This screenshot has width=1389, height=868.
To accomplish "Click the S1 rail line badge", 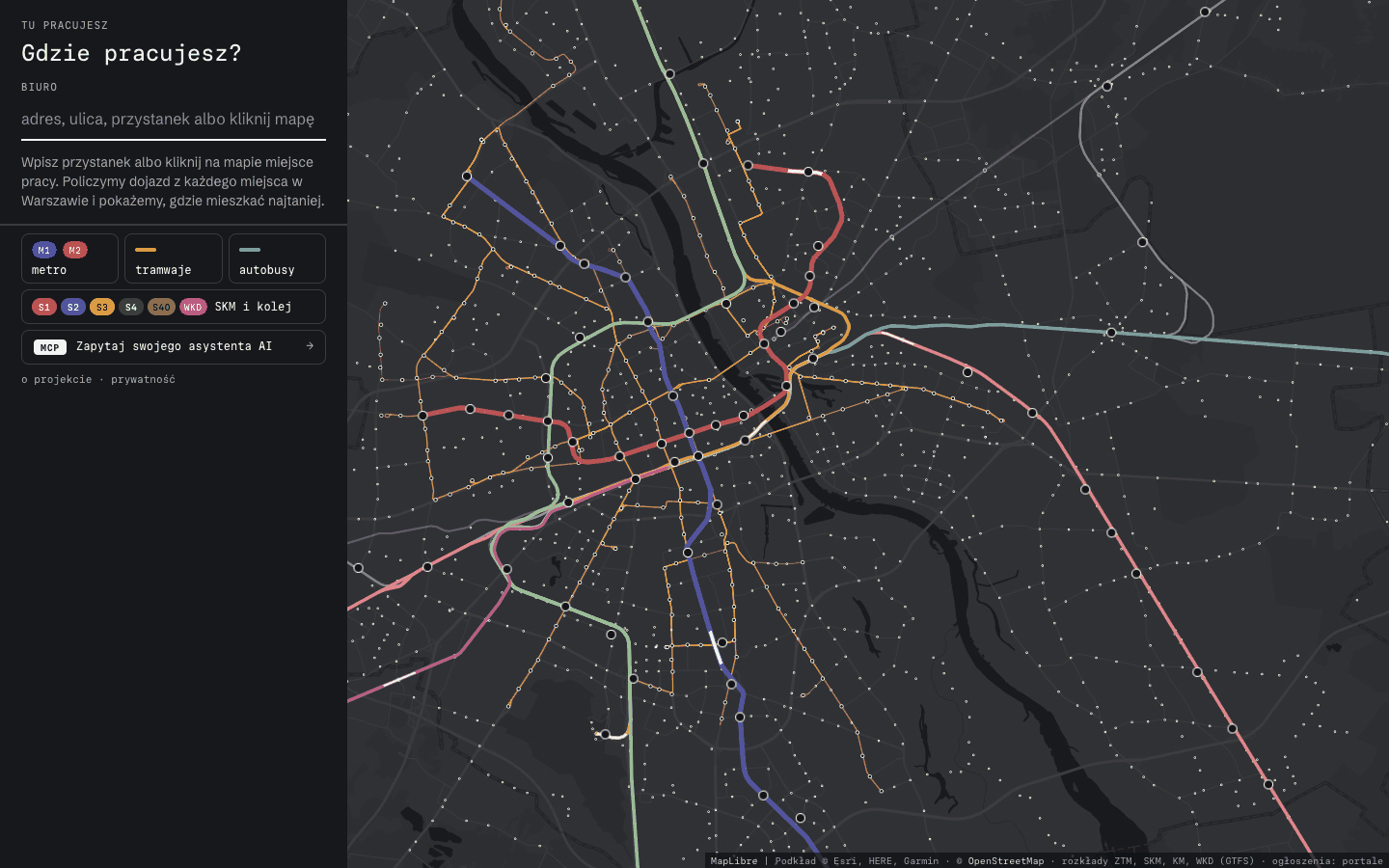I will 44,307.
